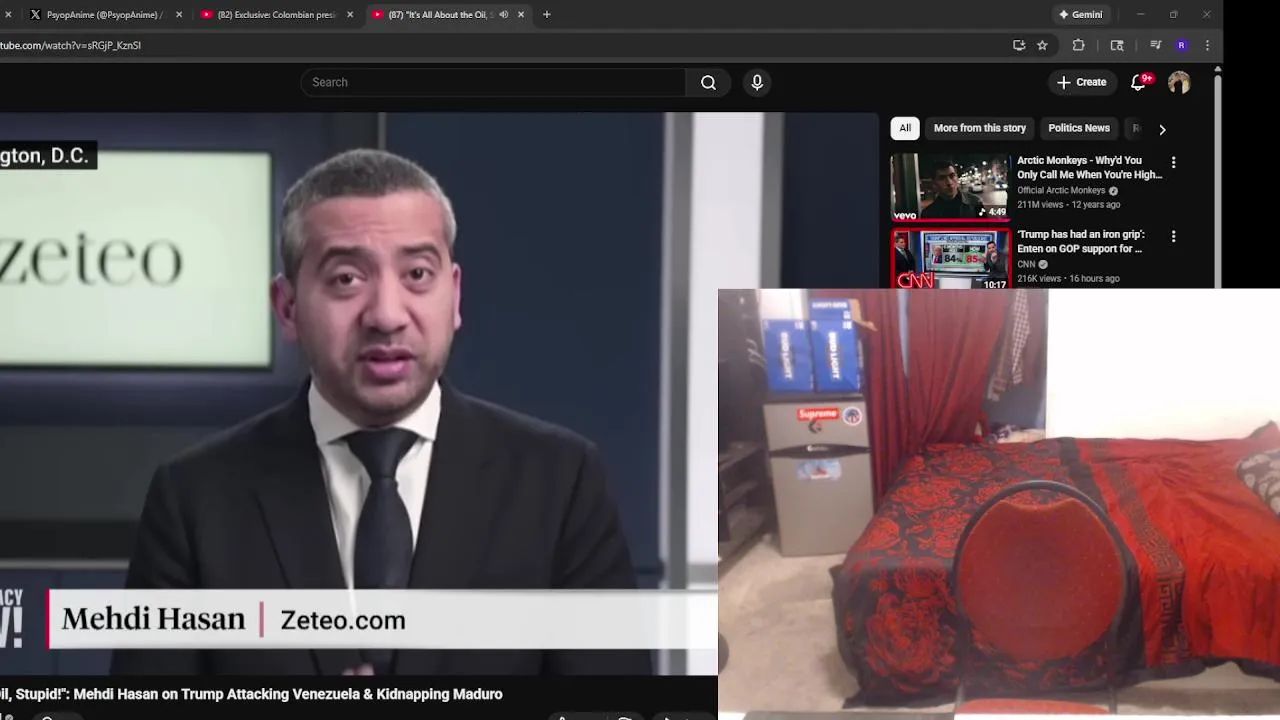Image resolution: width=1280 pixels, height=720 pixels.
Task: Click the video title about Mehdi Hasan
Action: (251, 694)
